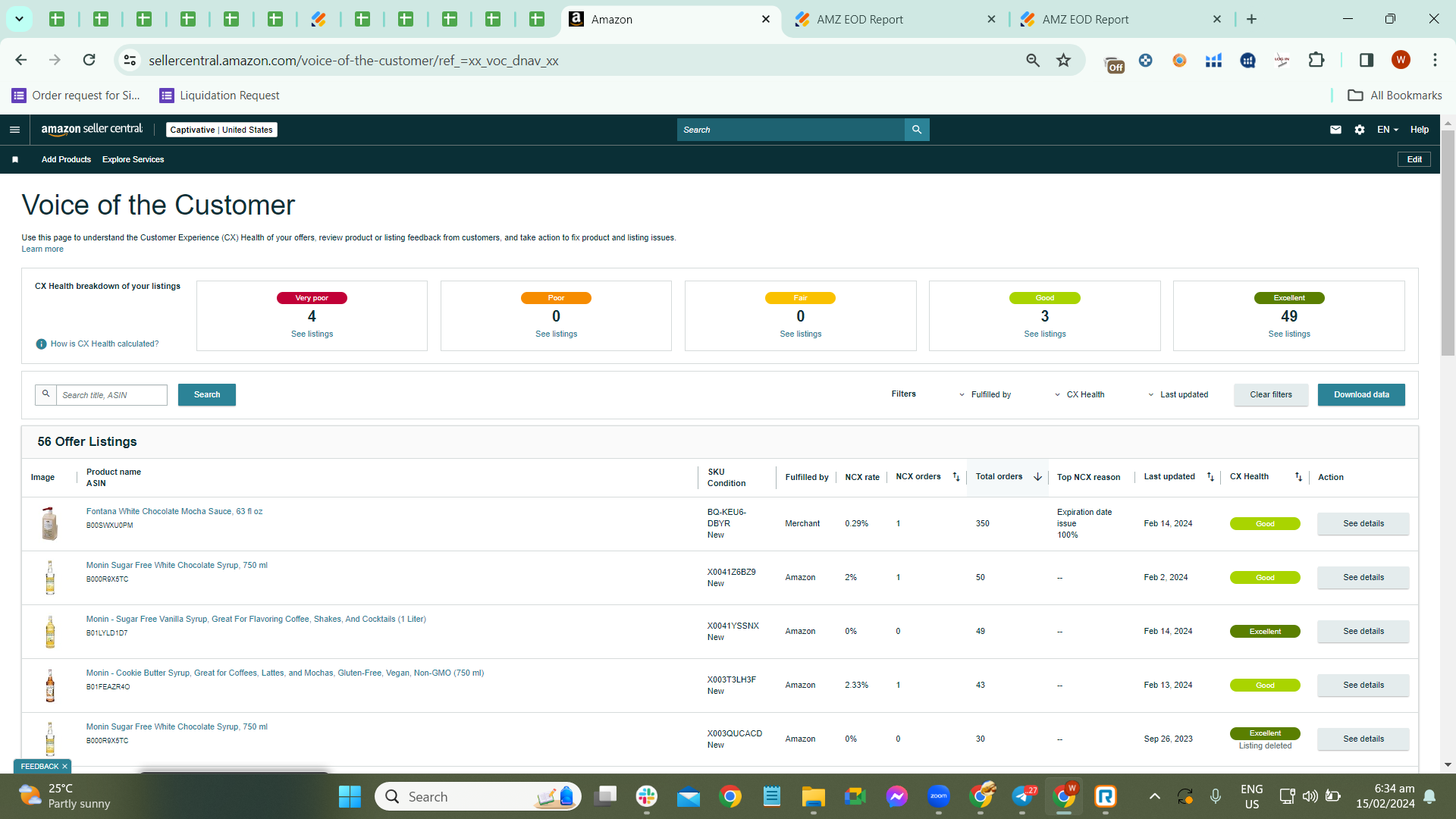Open How is CX Health calculated link

tap(105, 344)
